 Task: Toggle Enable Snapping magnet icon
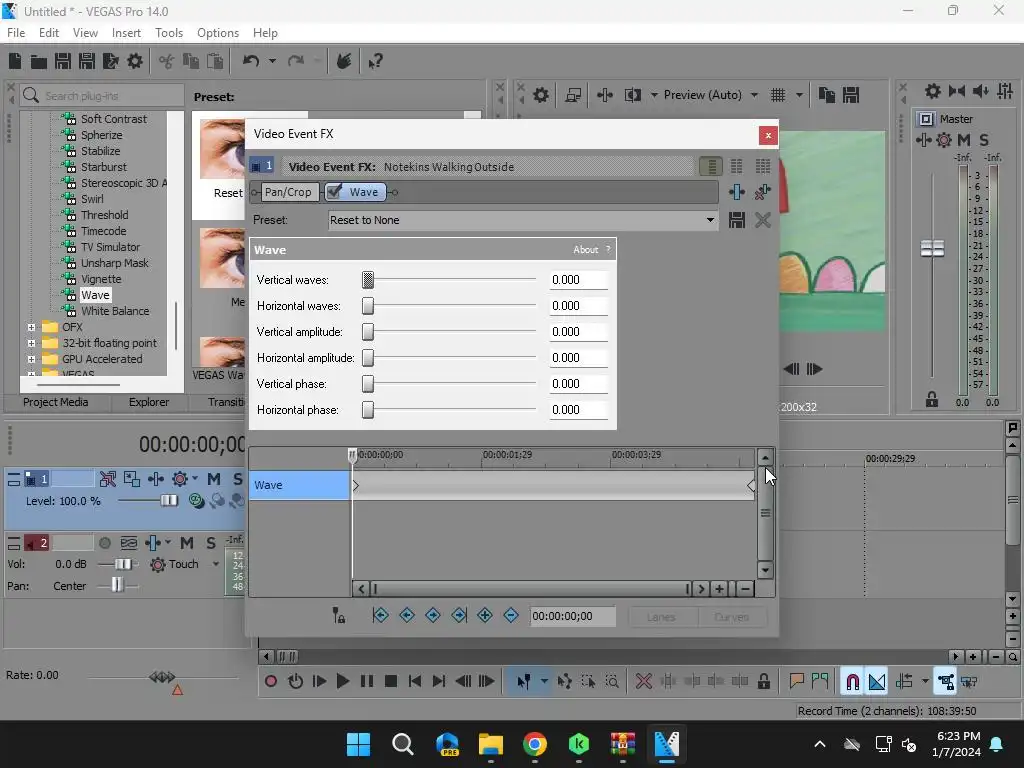(852, 682)
